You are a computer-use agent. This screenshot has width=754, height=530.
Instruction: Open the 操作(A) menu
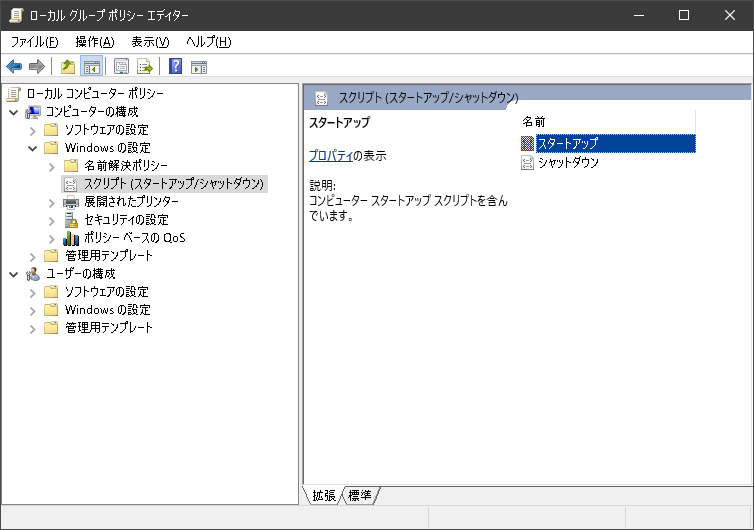(95, 42)
